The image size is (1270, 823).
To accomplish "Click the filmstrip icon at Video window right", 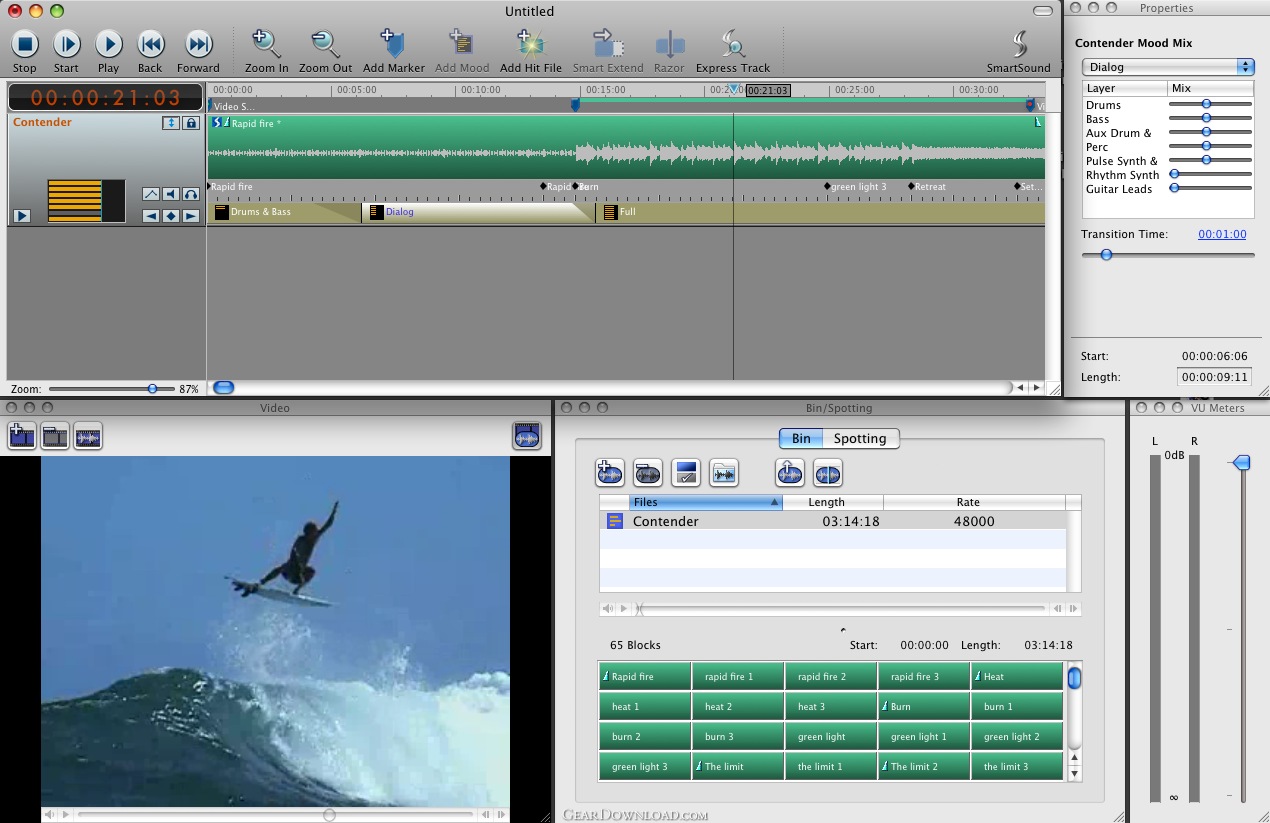I will point(527,435).
